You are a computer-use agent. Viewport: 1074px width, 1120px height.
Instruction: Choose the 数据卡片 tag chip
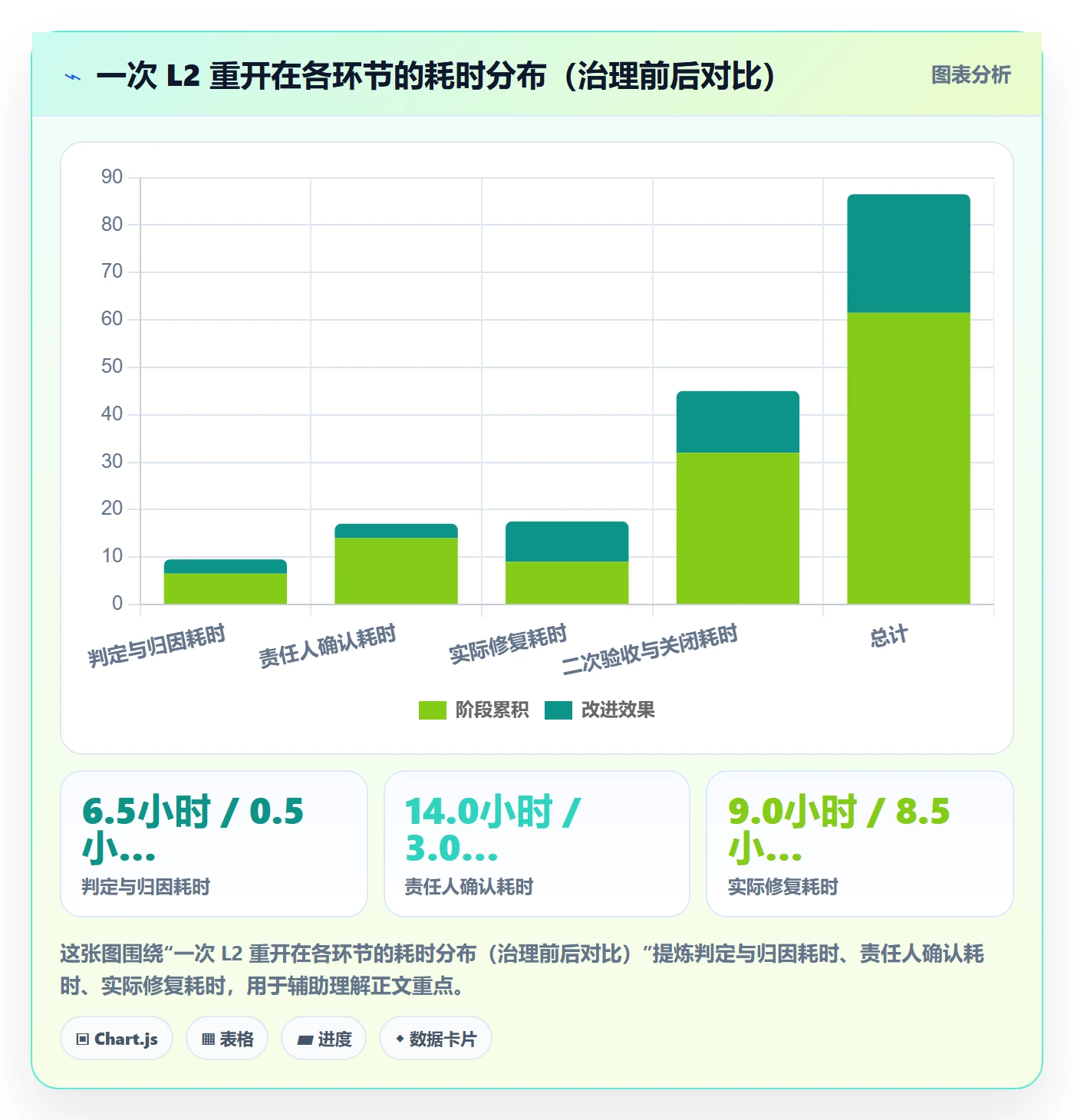(x=436, y=1039)
